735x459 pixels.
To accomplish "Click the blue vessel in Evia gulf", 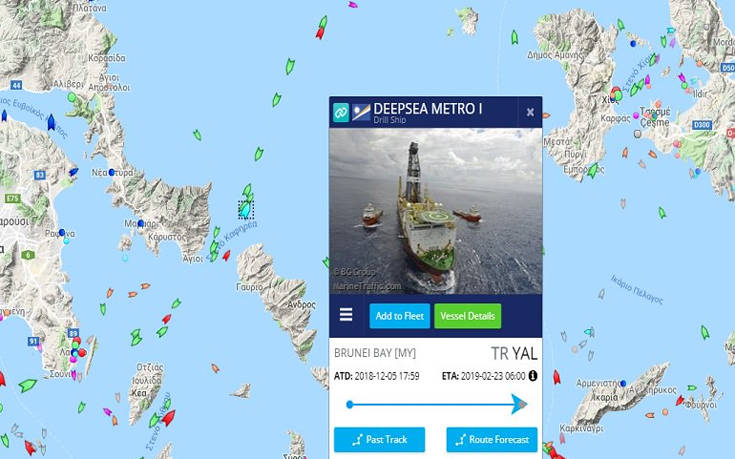I will click(51, 122).
